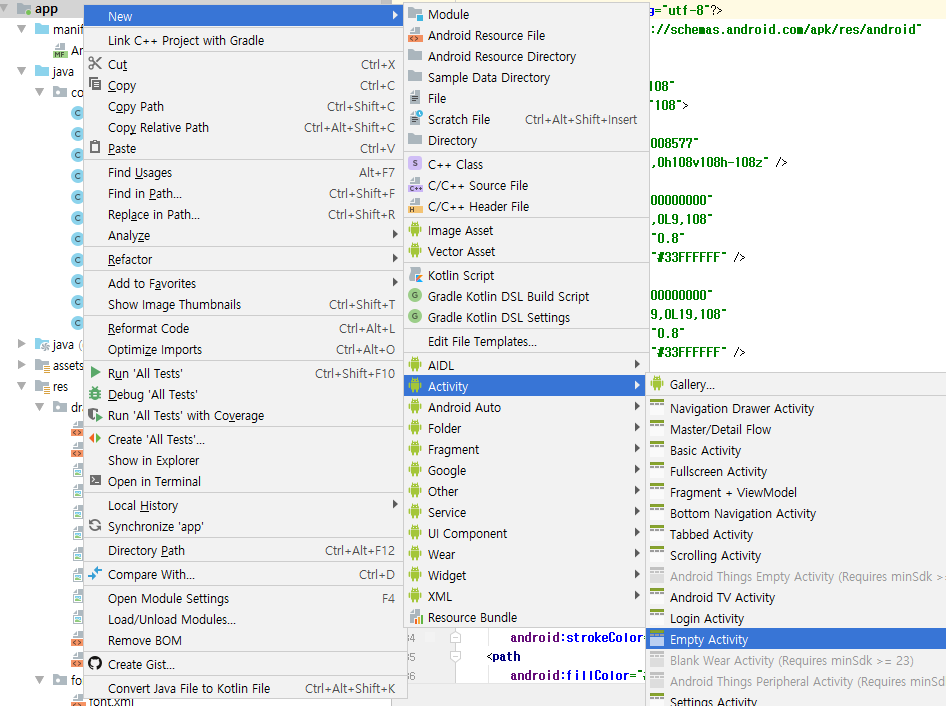
Task: Choose Copy Relative Path menu entry
Action: coord(243,127)
